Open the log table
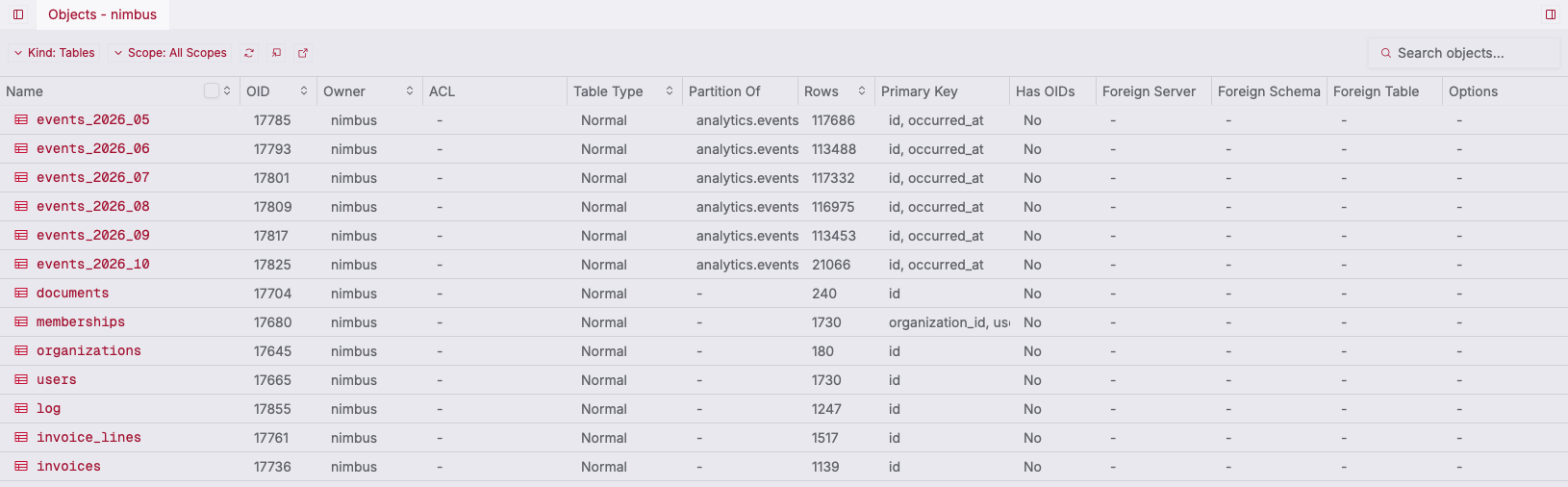The image size is (1568, 487). [48, 409]
